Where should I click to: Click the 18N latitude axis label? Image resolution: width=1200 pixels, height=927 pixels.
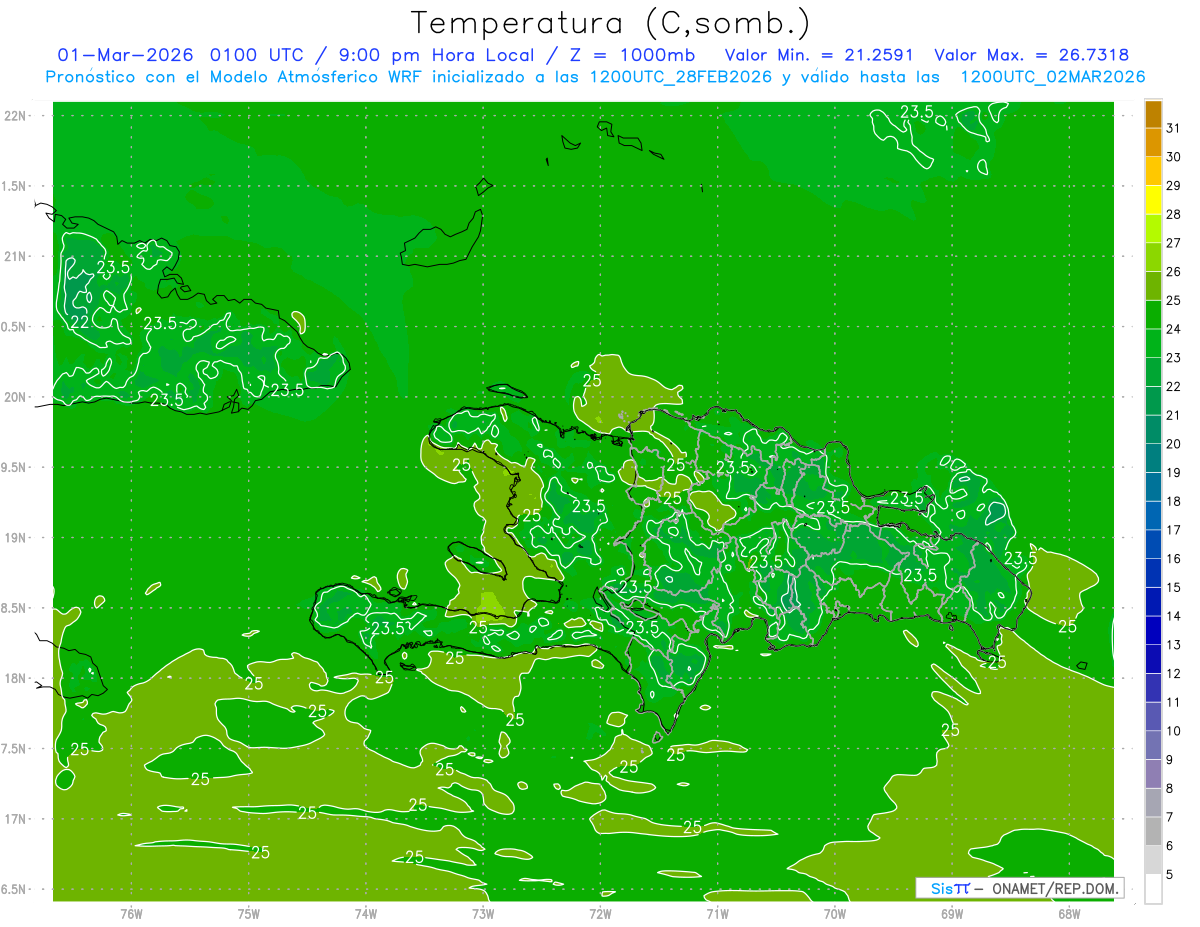14,678
